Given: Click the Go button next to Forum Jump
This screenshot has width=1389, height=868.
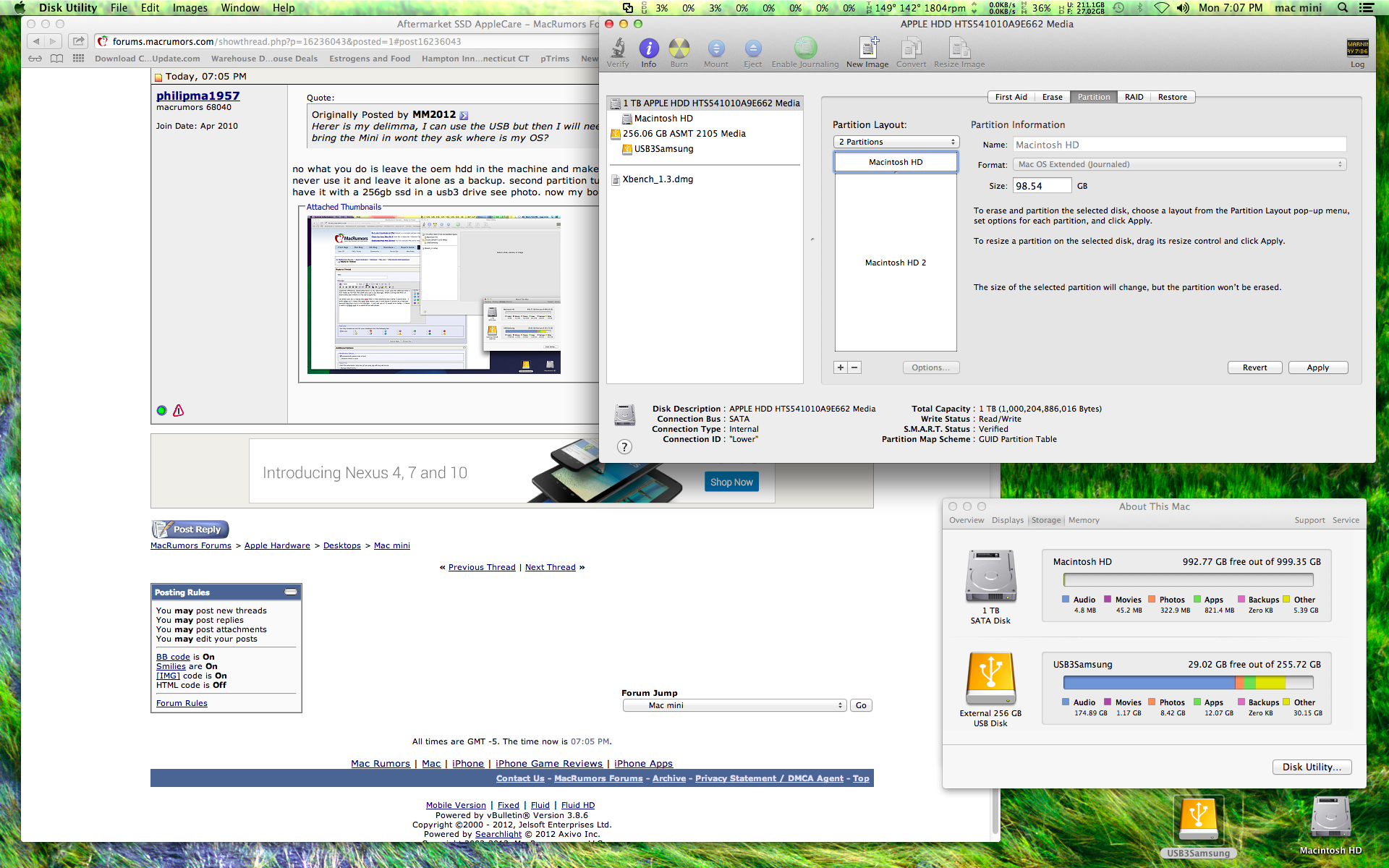Looking at the screenshot, I should tap(861, 705).
